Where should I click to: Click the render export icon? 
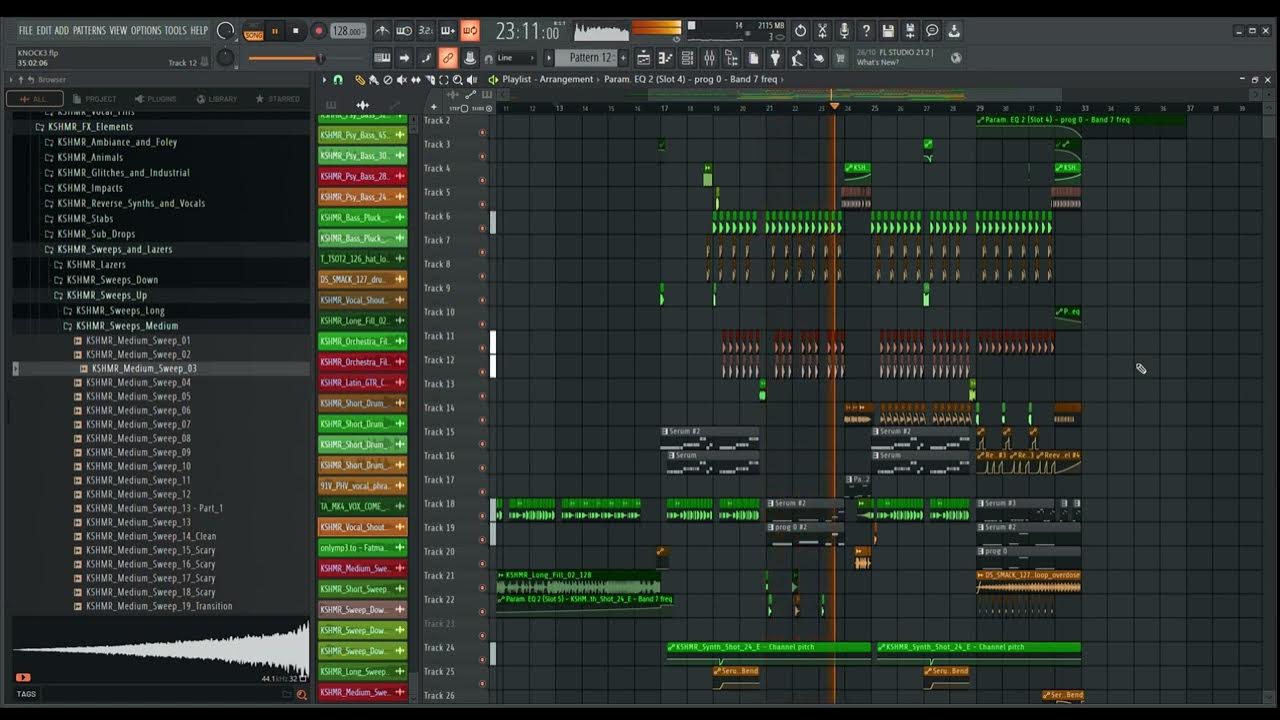click(x=910, y=31)
